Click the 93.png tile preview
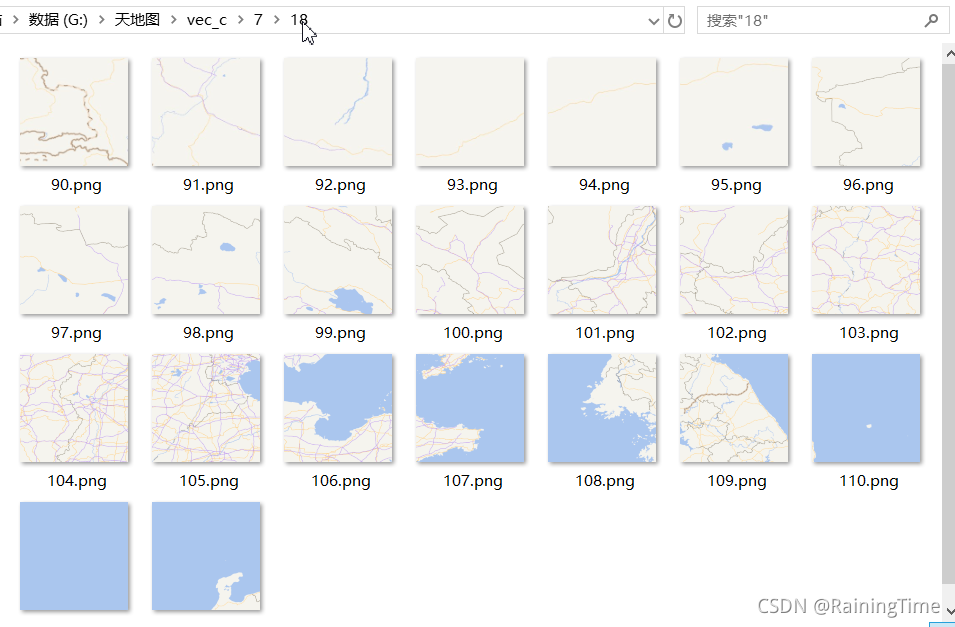The image size is (955, 627). tap(470, 112)
